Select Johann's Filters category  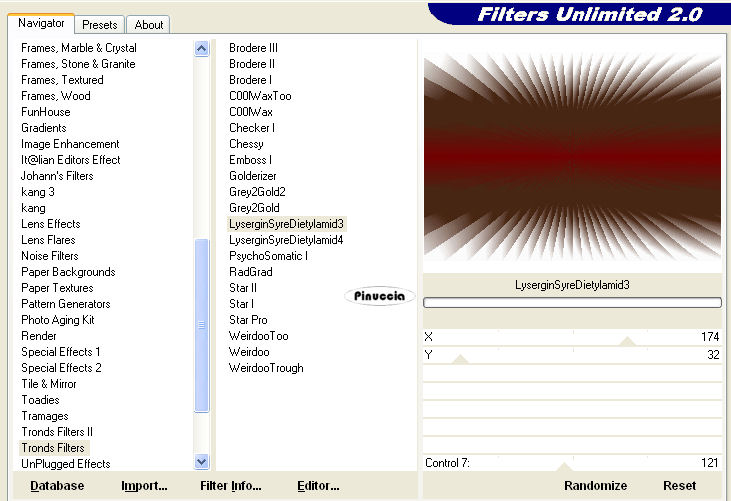point(57,176)
